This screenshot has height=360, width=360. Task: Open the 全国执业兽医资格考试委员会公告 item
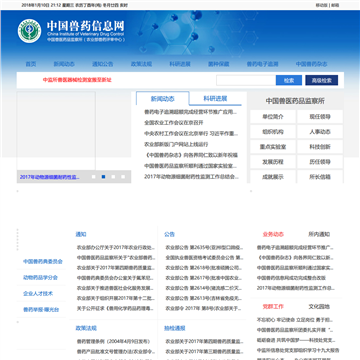click(204, 258)
